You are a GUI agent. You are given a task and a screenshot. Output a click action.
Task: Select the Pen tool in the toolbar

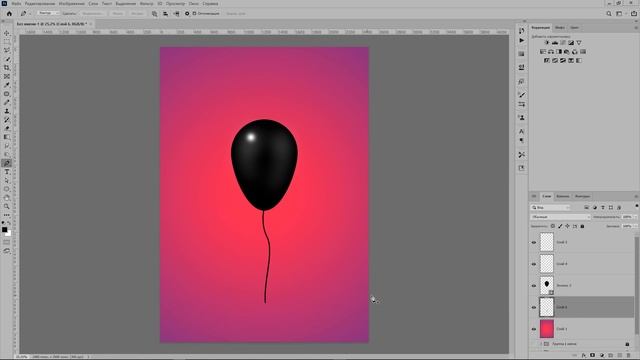click(x=7, y=163)
